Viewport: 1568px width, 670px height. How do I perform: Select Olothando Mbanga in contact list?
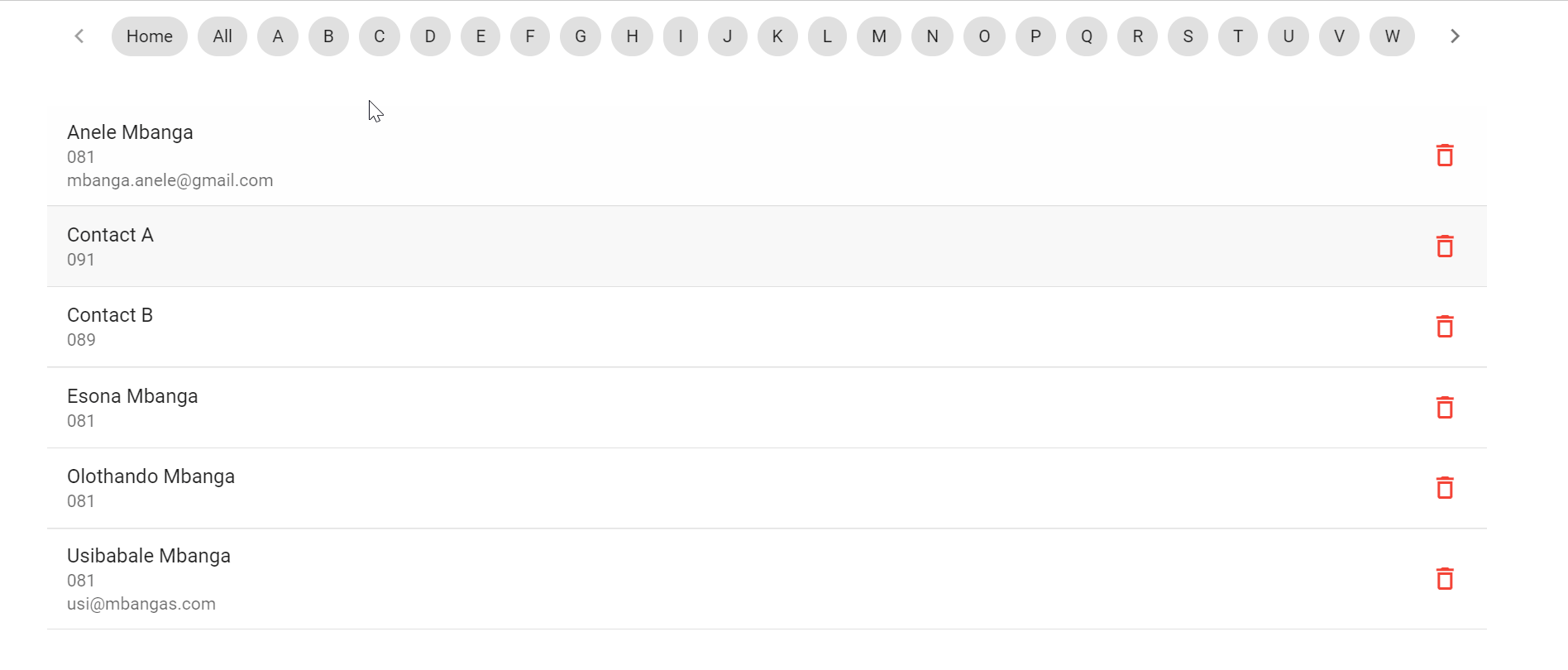[x=151, y=477]
